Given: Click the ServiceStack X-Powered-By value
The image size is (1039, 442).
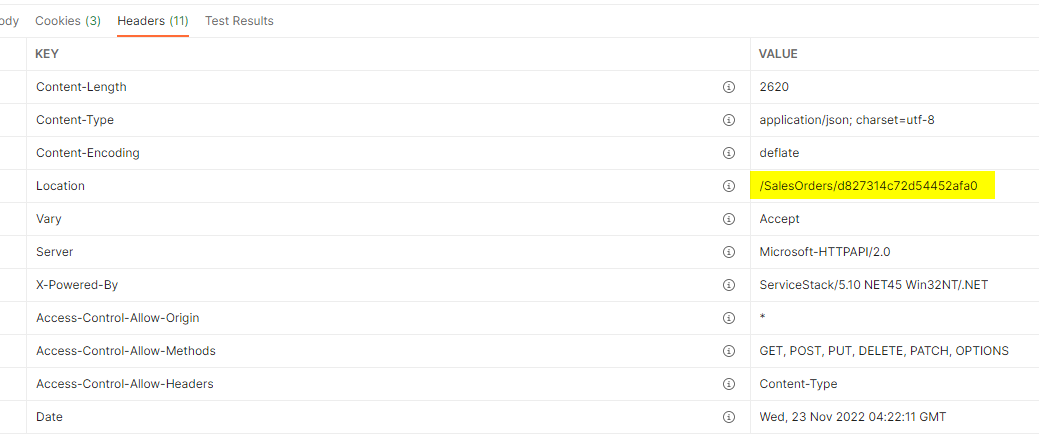Looking at the screenshot, I should (873, 285).
